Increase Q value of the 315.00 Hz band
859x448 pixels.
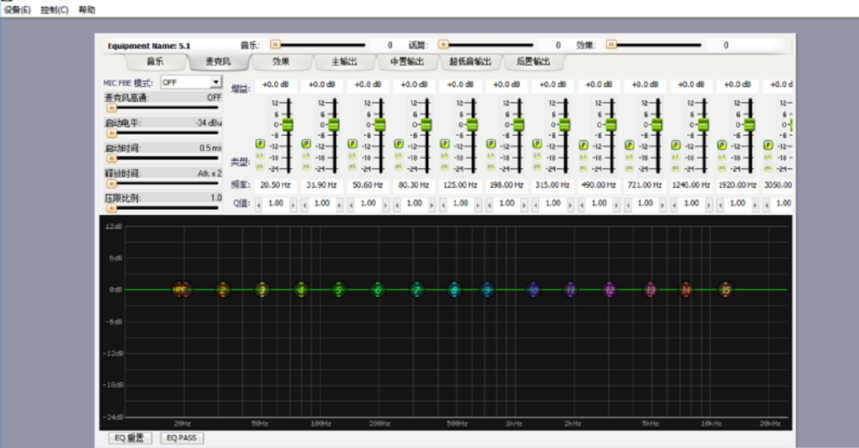point(570,204)
